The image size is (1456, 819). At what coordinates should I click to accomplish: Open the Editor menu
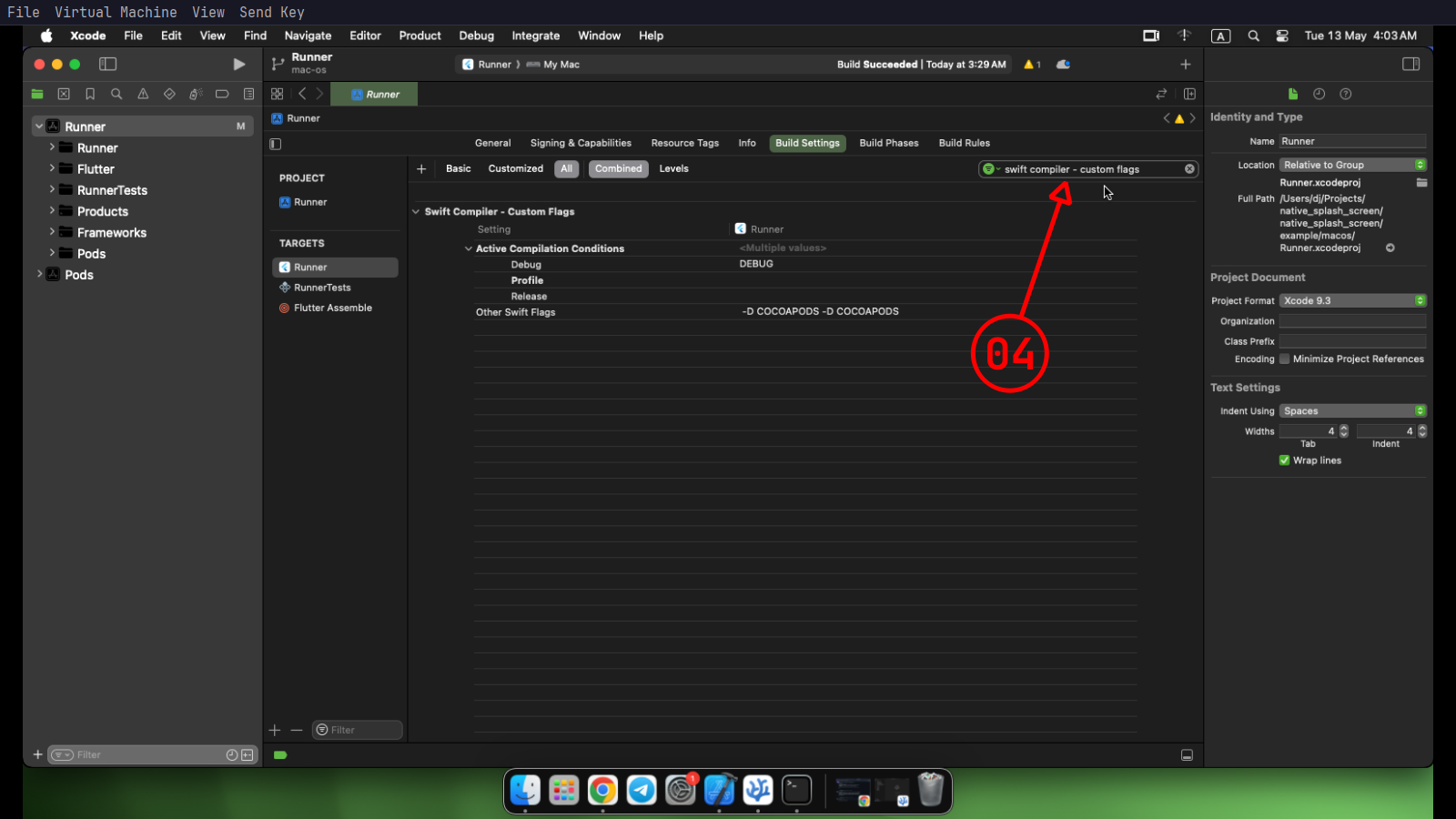365,35
